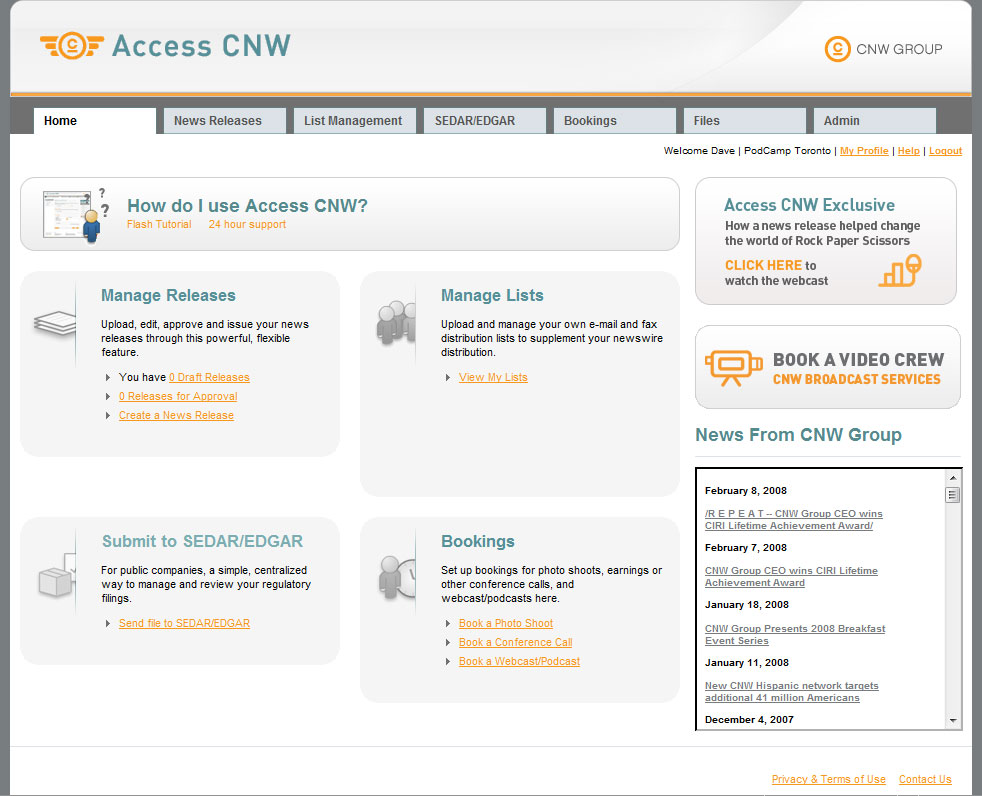
Task: Click Book a Conference Call link
Action: tap(515, 643)
